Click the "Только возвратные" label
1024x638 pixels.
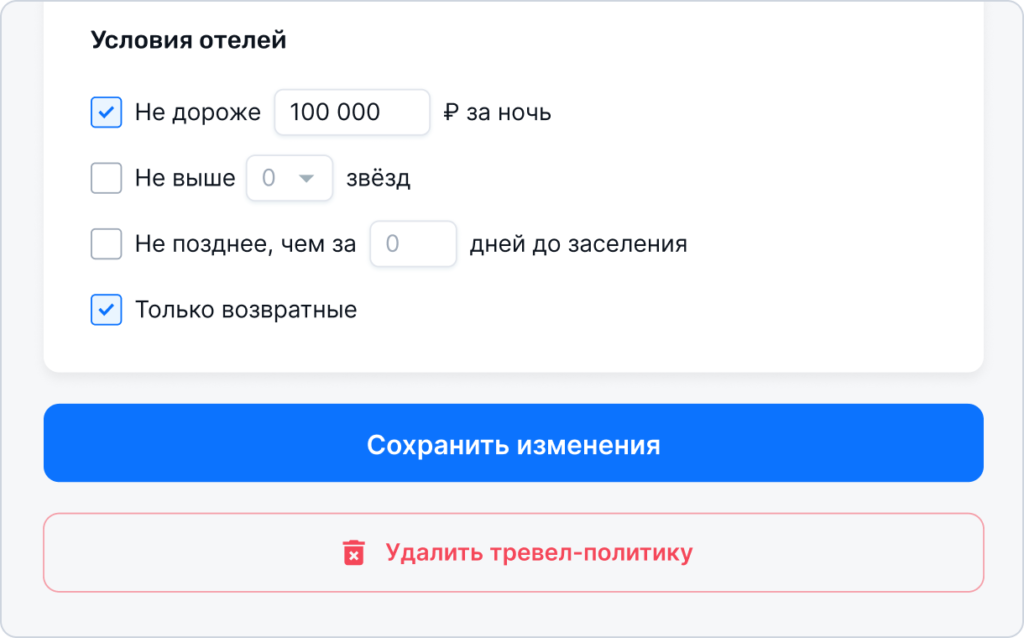[x=246, y=310]
